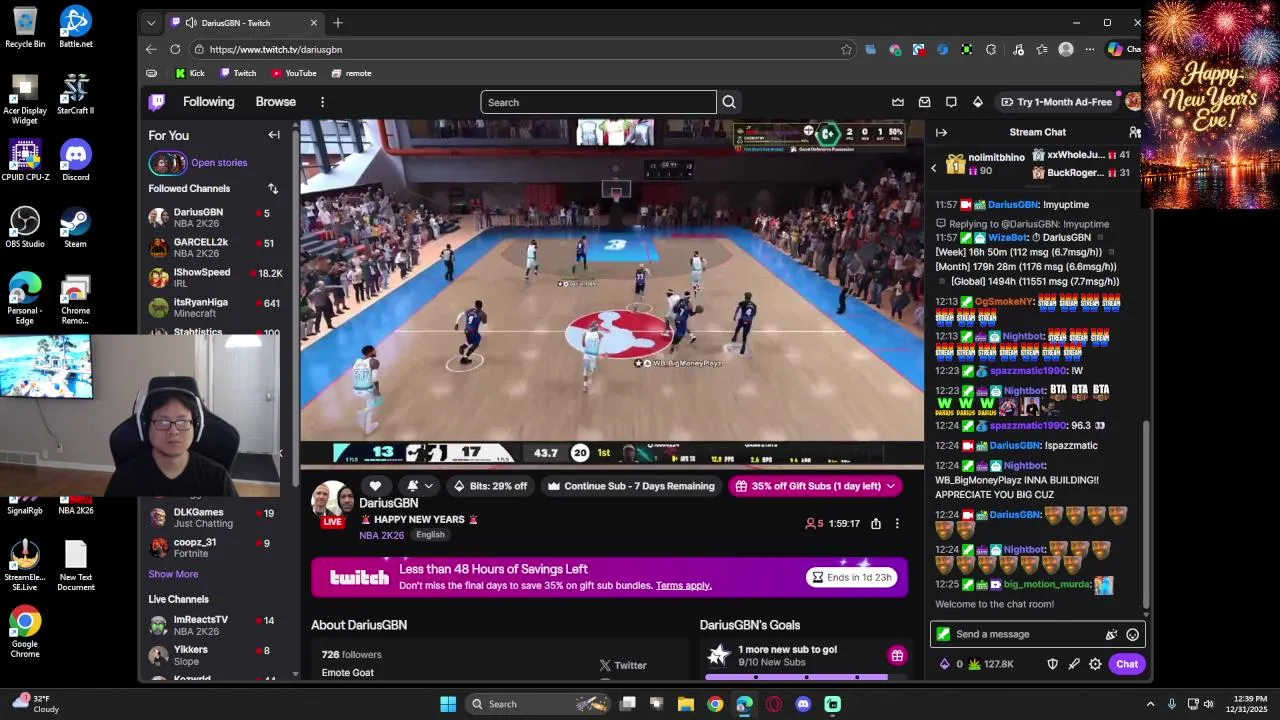Open the Terms apply link
The width and height of the screenshot is (1280, 720).
684,586
